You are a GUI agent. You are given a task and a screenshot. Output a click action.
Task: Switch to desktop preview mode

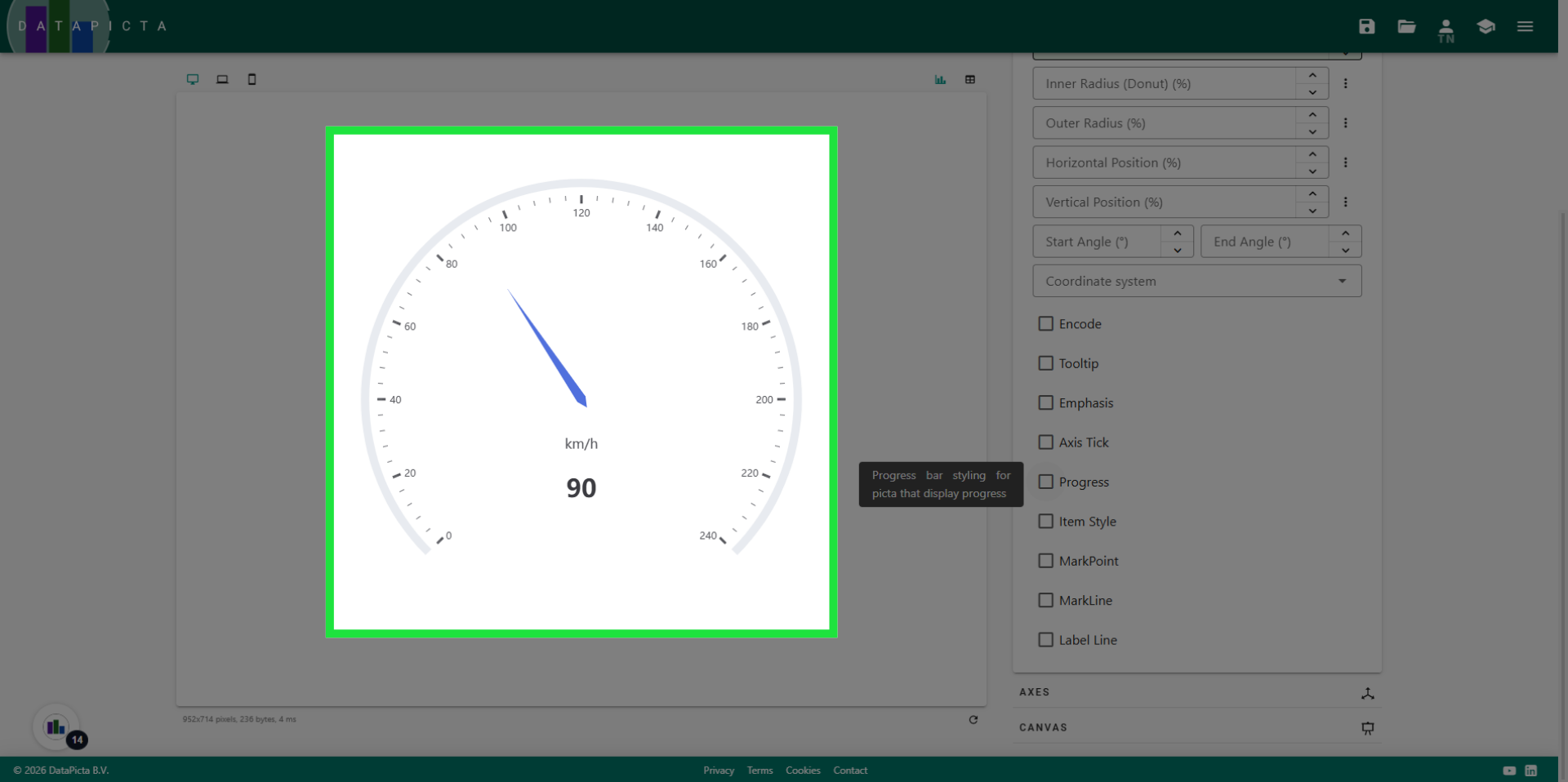(193, 79)
